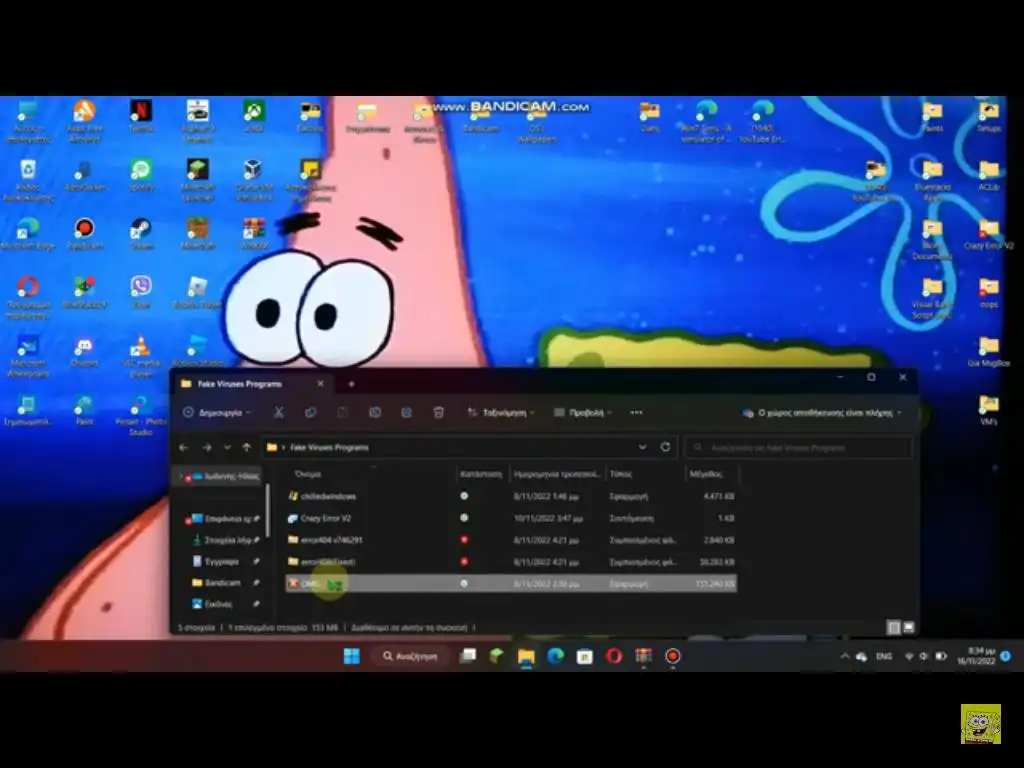Screen dimensions: 1024x768
Task: Select the Steam desktop shortcut
Action: click(x=141, y=234)
